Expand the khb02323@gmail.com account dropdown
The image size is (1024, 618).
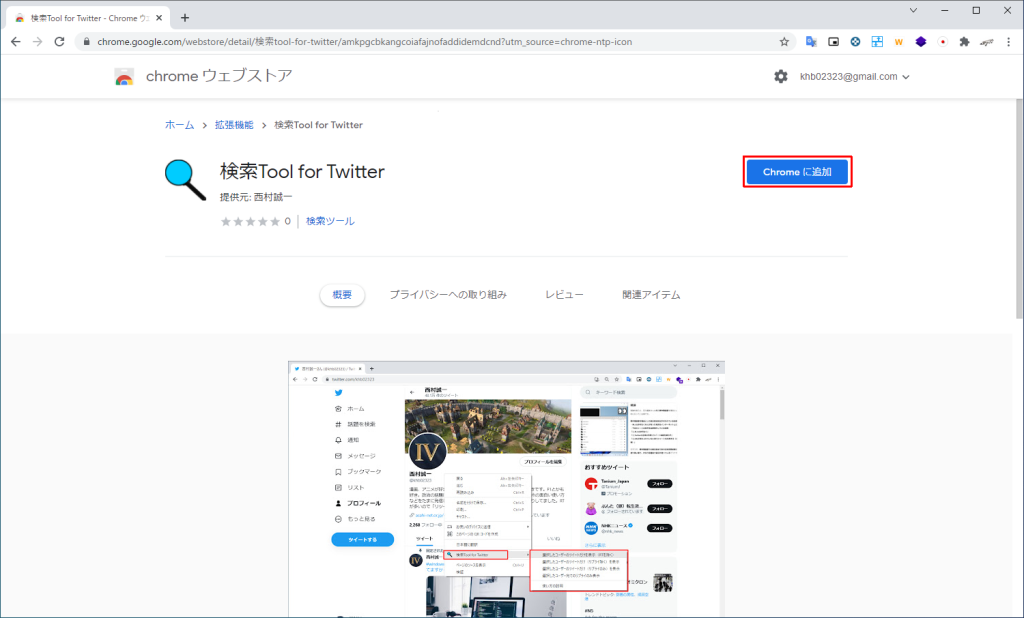(x=854, y=76)
